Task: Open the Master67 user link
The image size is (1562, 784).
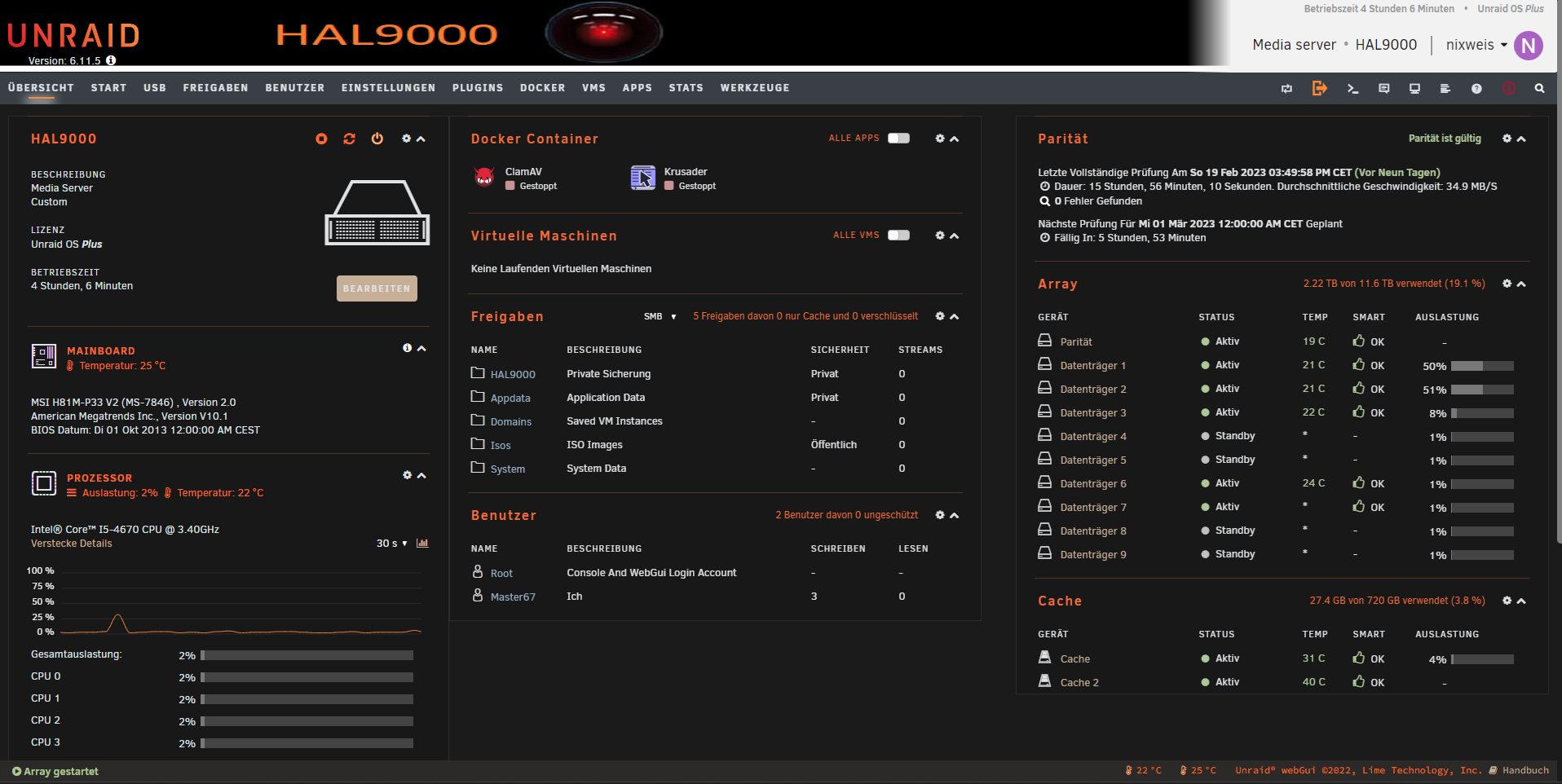Action: pos(513,597)
